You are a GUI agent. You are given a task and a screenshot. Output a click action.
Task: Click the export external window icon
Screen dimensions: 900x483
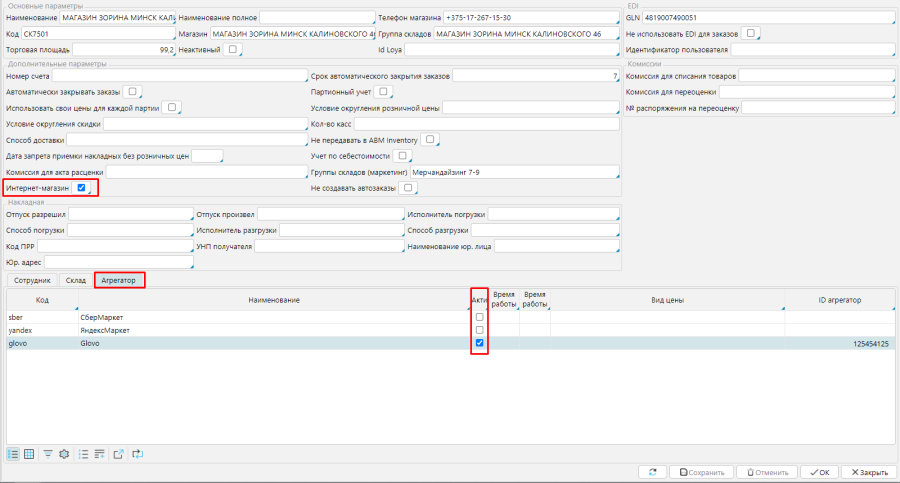pyautogui.click(x=118, y=454)
